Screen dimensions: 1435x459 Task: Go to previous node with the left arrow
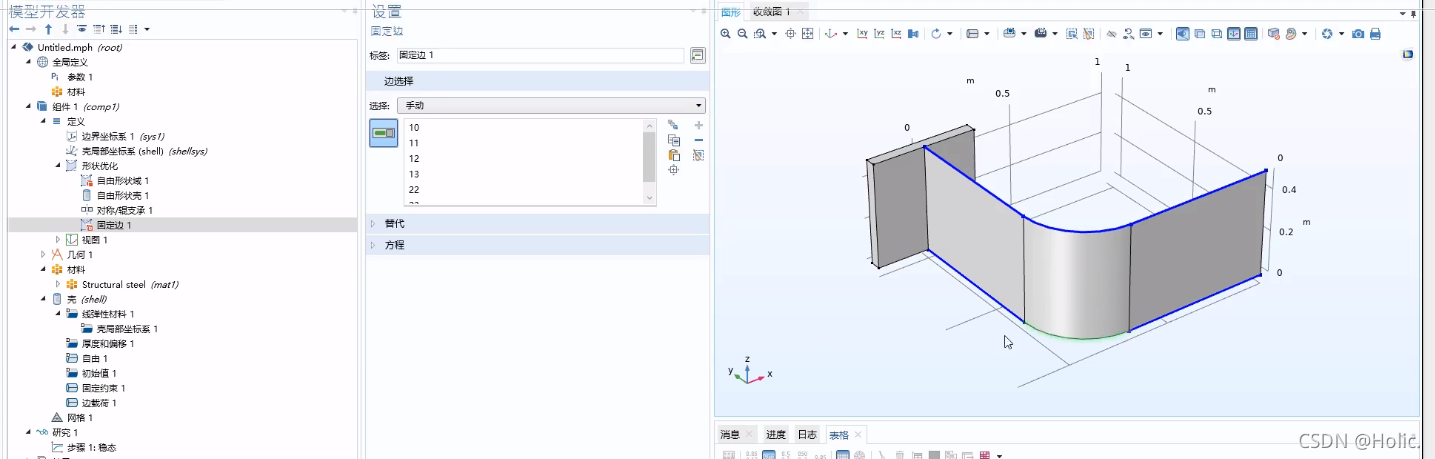[14, 29]
